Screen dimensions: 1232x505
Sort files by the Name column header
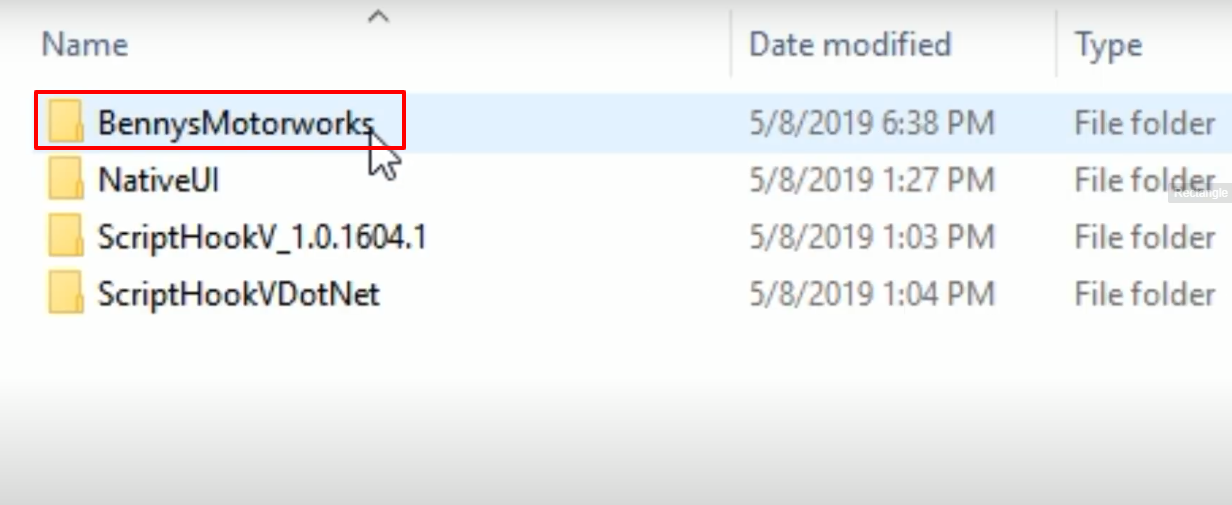[85, 44]
